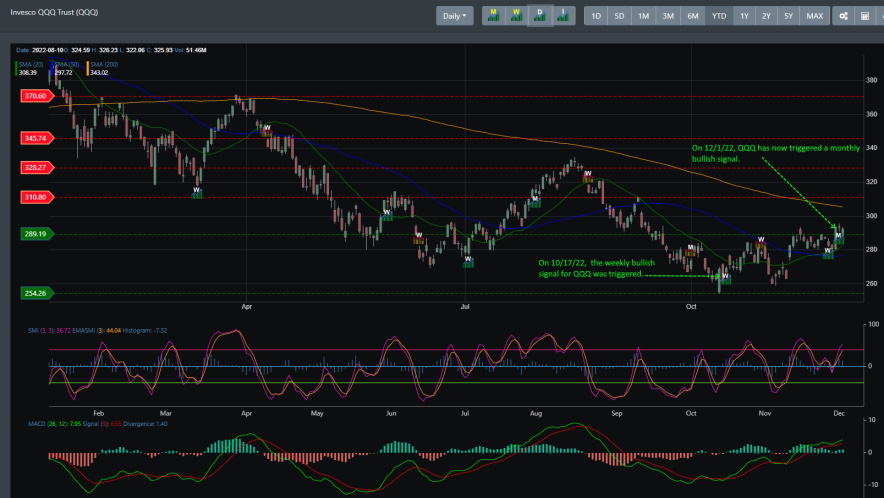Image resolution: width=884 pixels, height=498 pixels.
Task: Switch chart range to 1M
Action: (643, 16)
